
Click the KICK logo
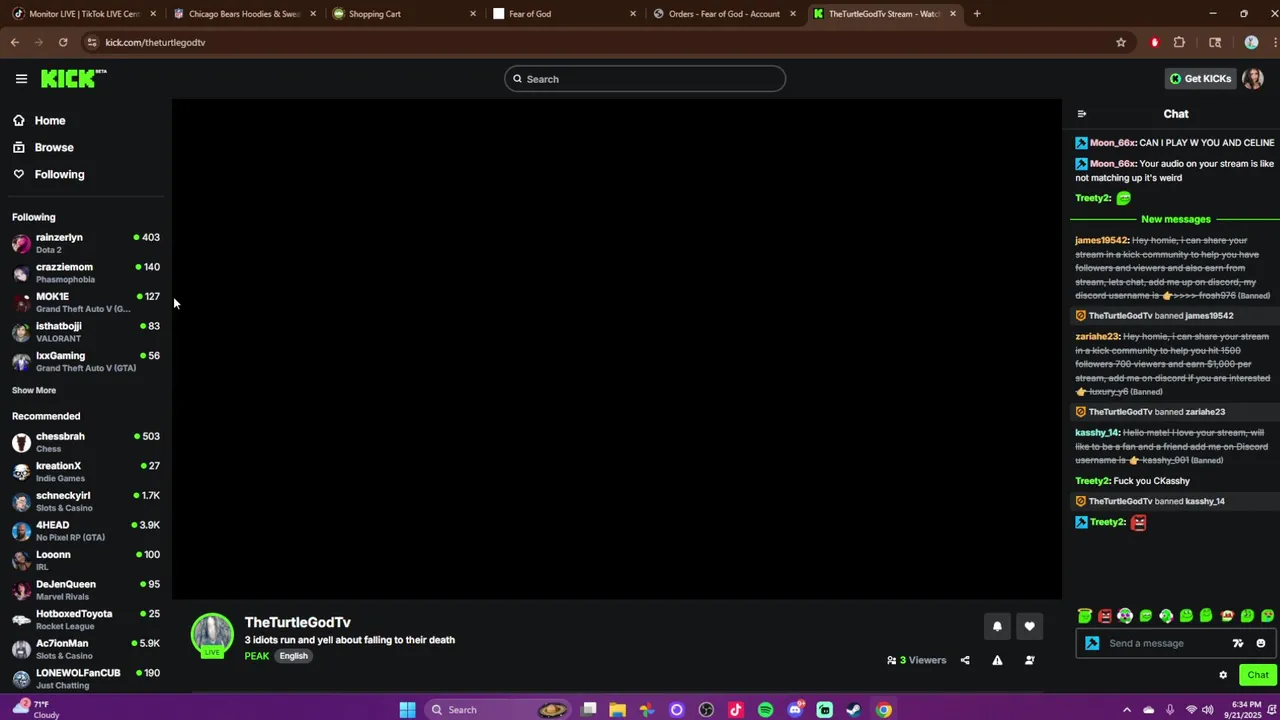[x=73, y=79]
